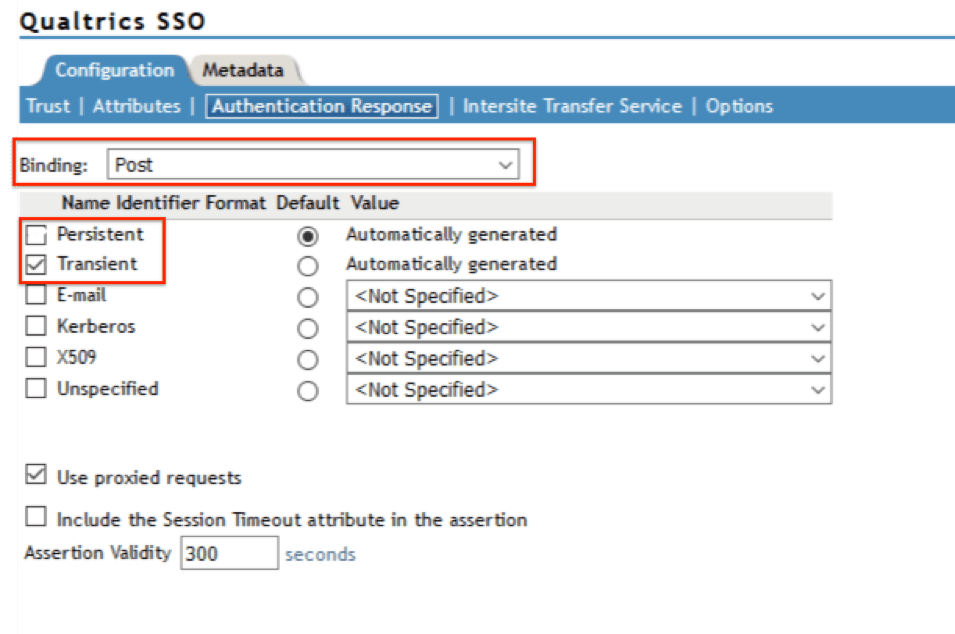Expand the Unspecified value dropdown
Image resolution: width=955 pixels, height=634 pixels.
tap(816, 389)
